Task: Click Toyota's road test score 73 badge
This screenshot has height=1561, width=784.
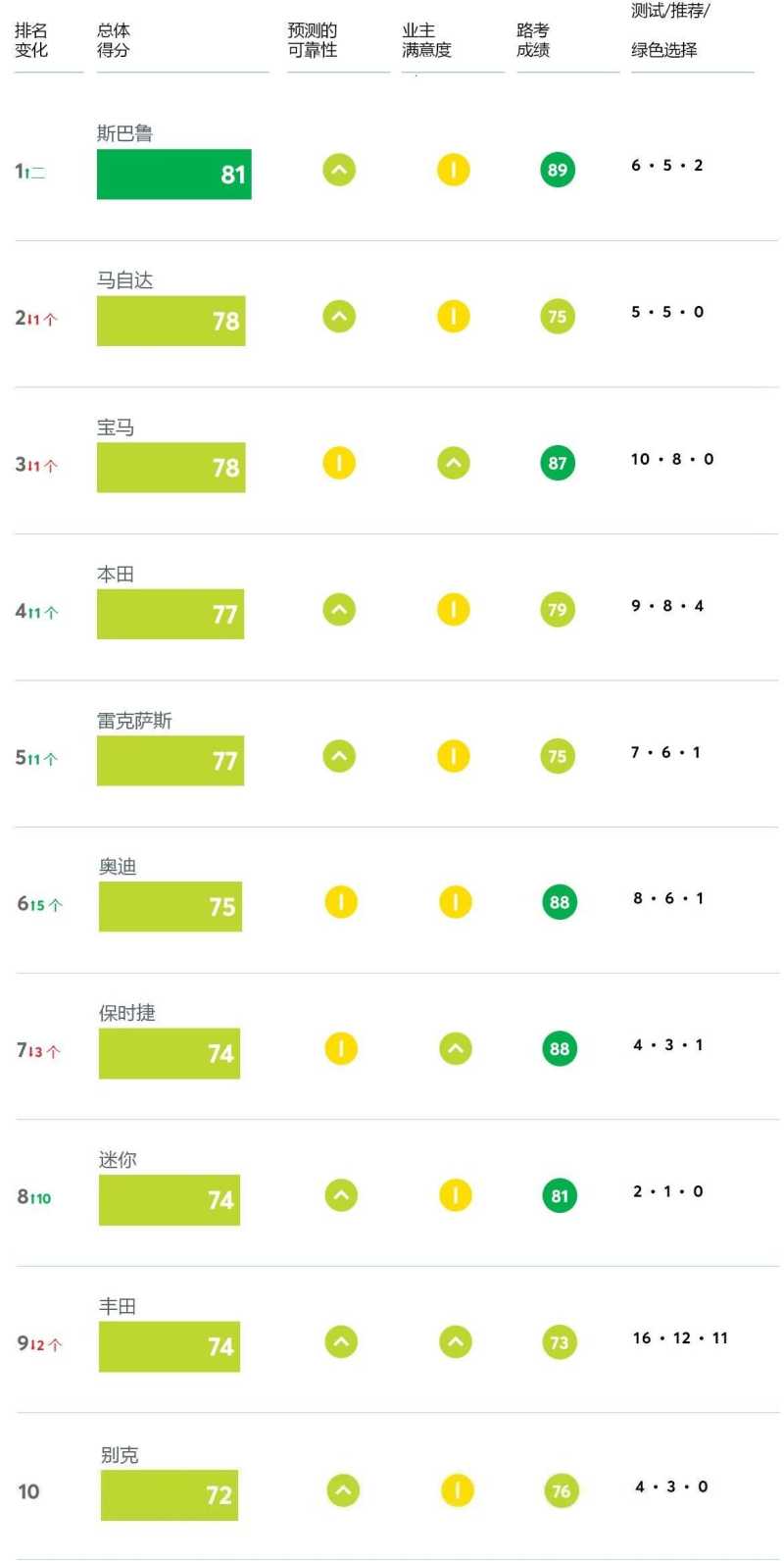Action: coord(559,1342)
